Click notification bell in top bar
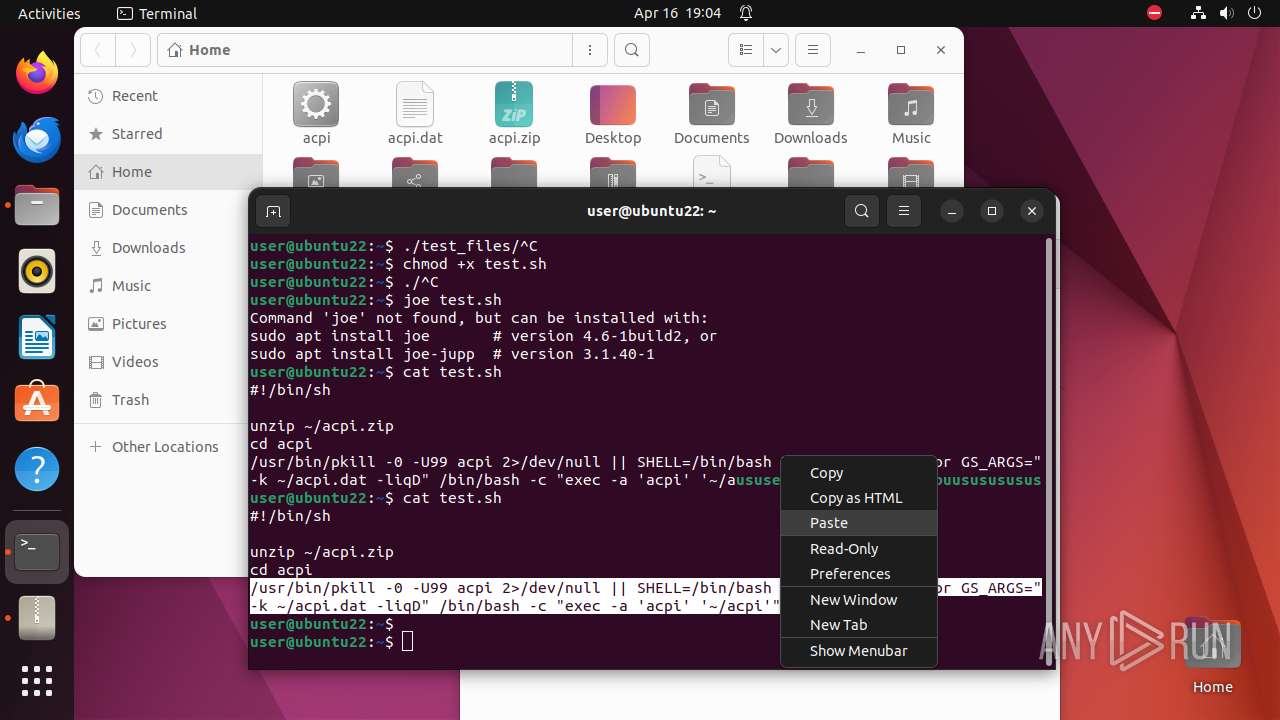This screenshot has height=720, width=1280. click(746, 13)
